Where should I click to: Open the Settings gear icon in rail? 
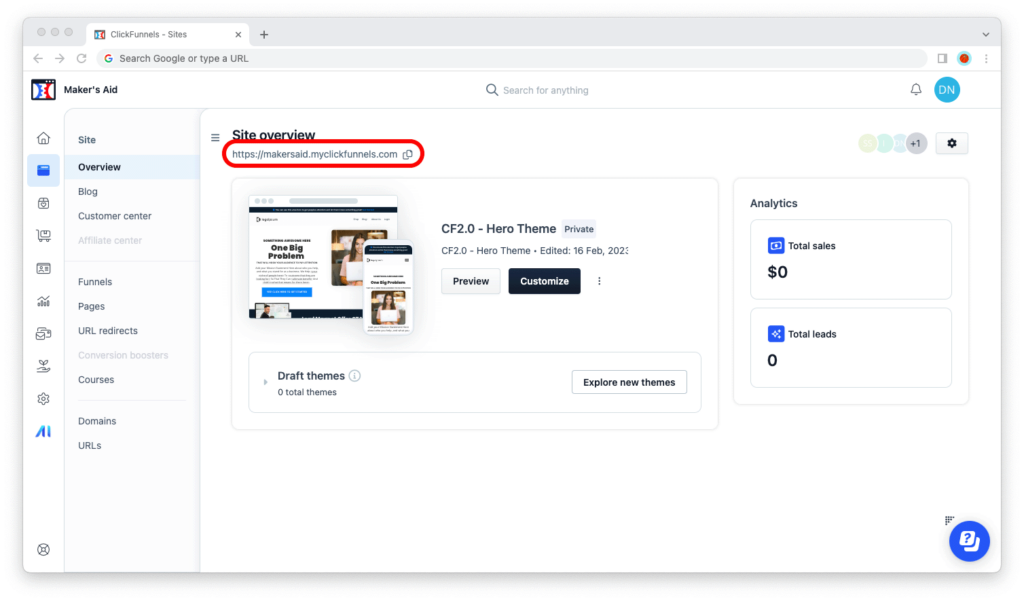[43, 398]
